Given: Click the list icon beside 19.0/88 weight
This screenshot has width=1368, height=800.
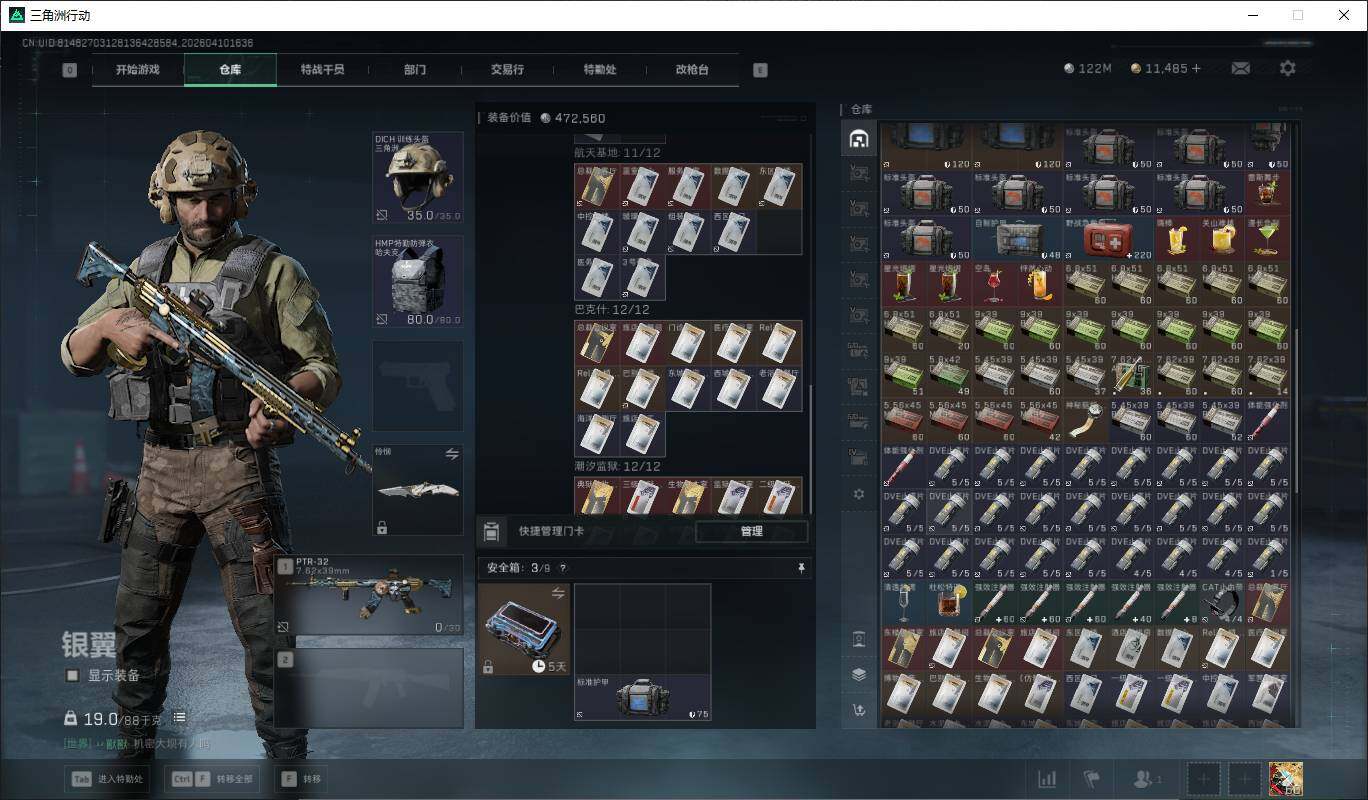Looking at the screenshot, I should coord(179,717).
